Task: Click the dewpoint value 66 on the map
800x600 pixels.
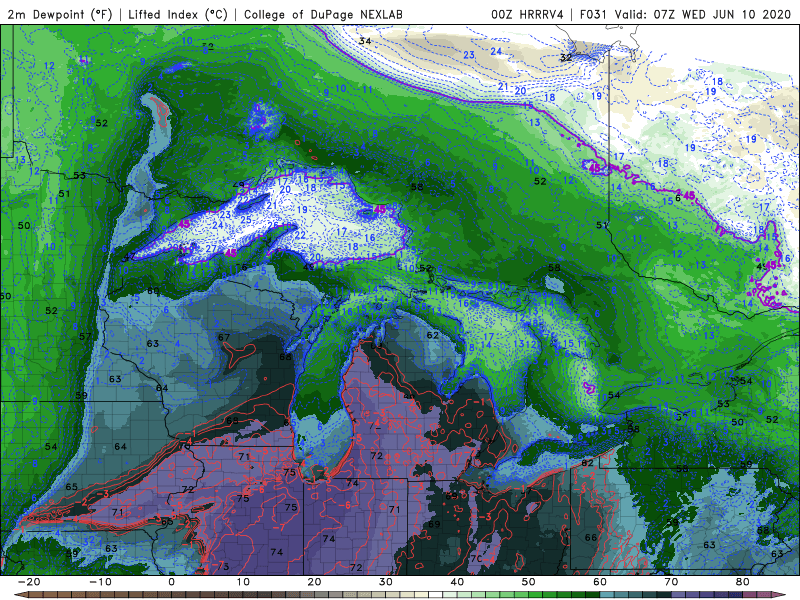Action: coord(590,537)
